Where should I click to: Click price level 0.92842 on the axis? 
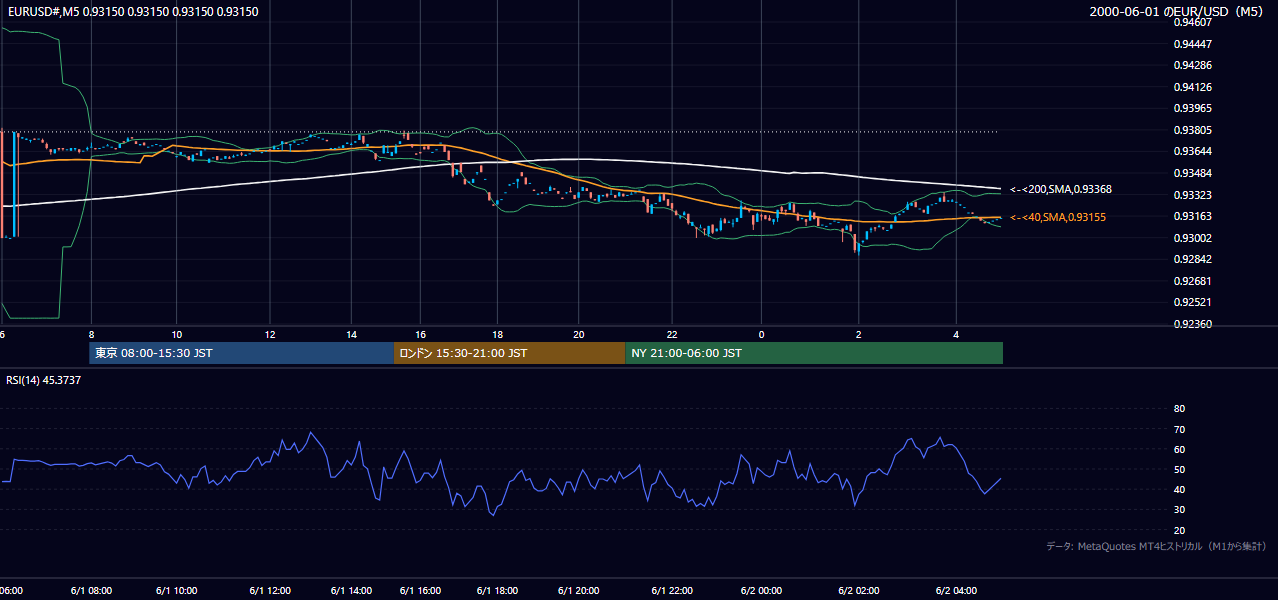point(1192,259)
